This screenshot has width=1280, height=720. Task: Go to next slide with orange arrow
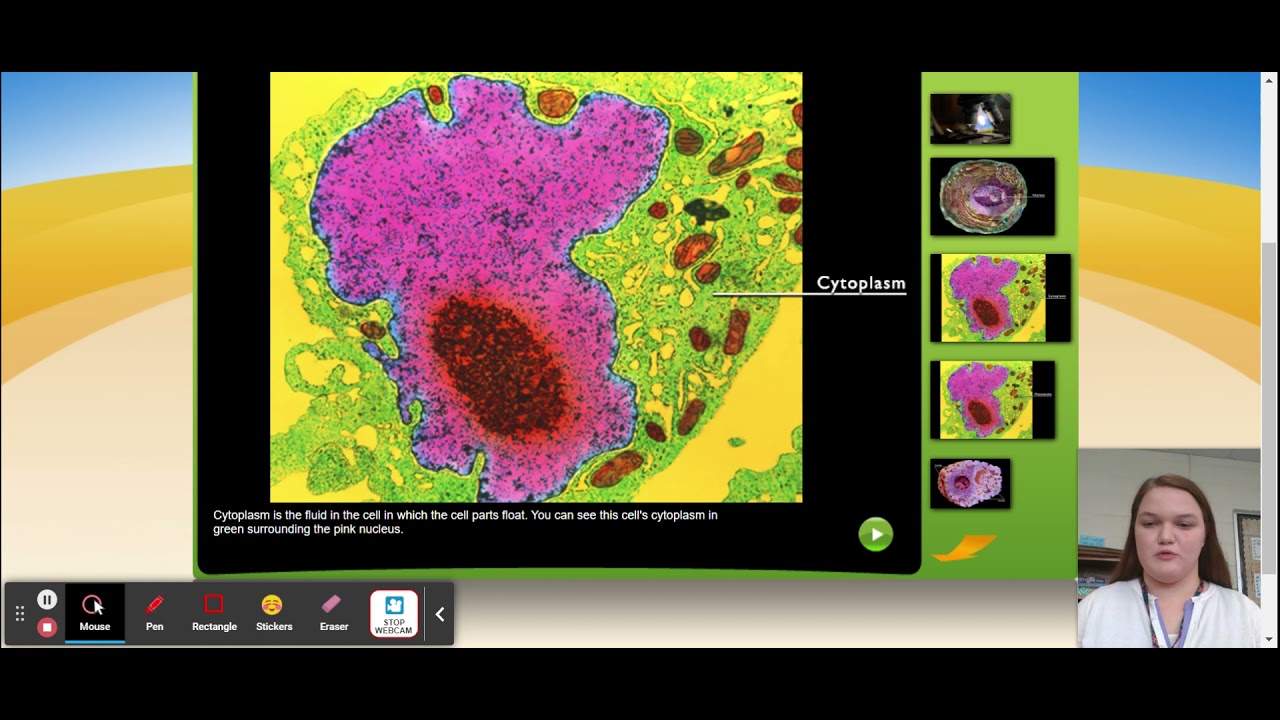964,547
